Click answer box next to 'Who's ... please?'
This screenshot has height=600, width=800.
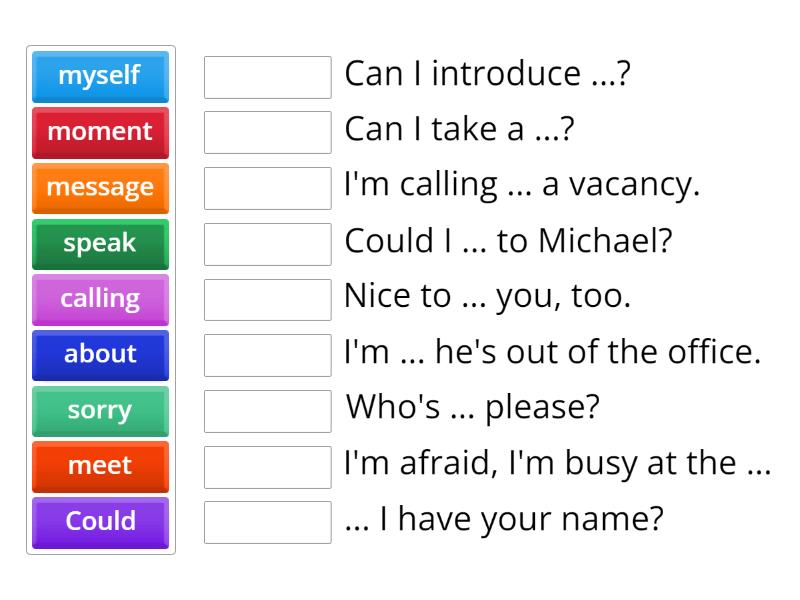[x=267, y=411]
